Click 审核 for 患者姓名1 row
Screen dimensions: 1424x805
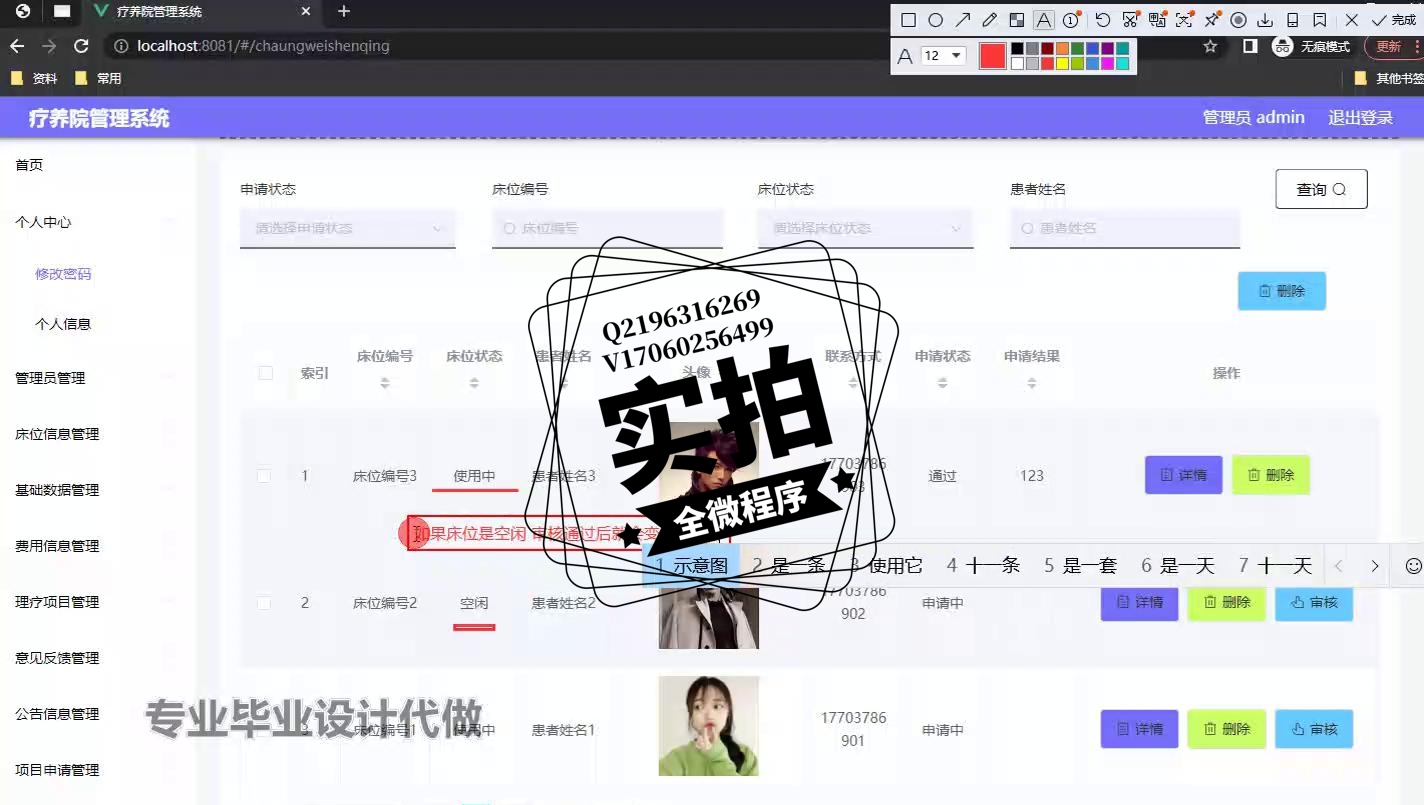[x=1314, y=729]
